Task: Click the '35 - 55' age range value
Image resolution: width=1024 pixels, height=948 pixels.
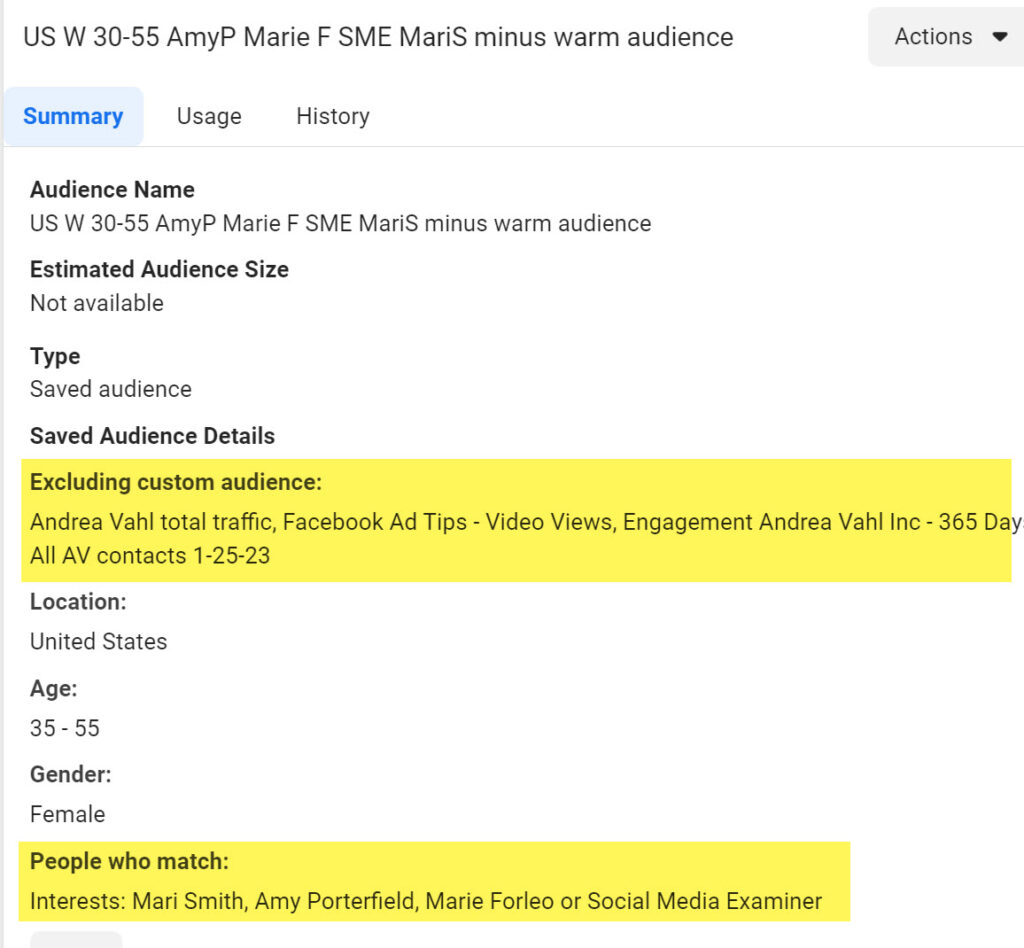Action: tap(65, 728)
